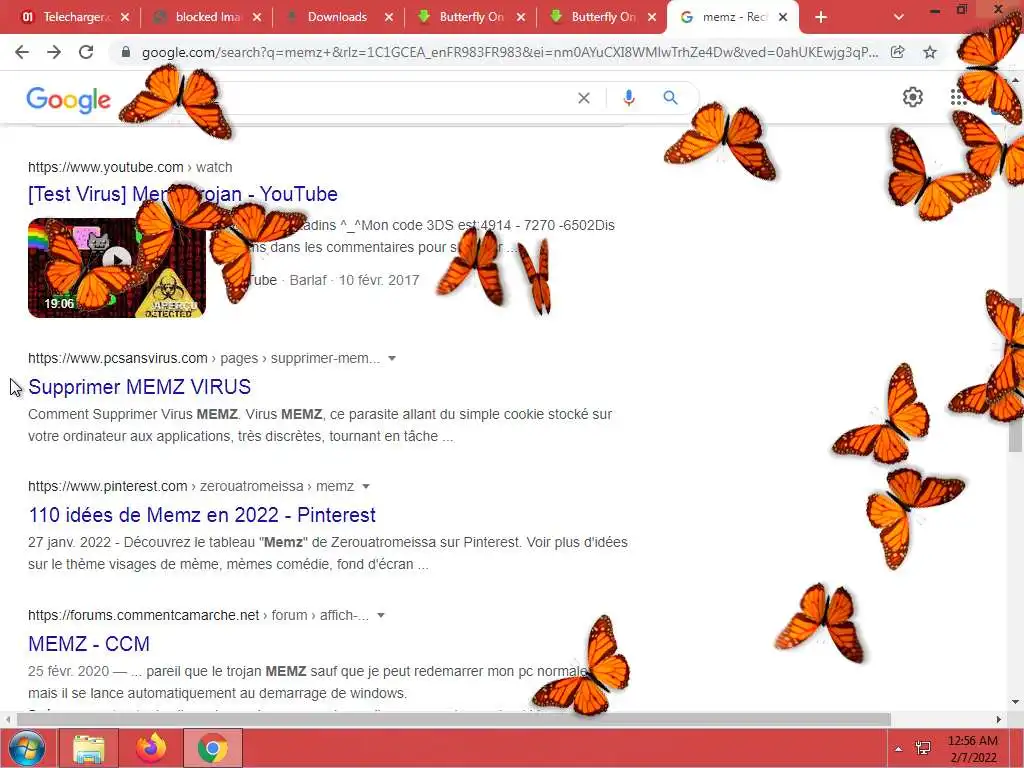Viewport: 1024px width, 768px height.
Task: Expand options arrow for pinterest.com result
Action: [x=366, y=486]
